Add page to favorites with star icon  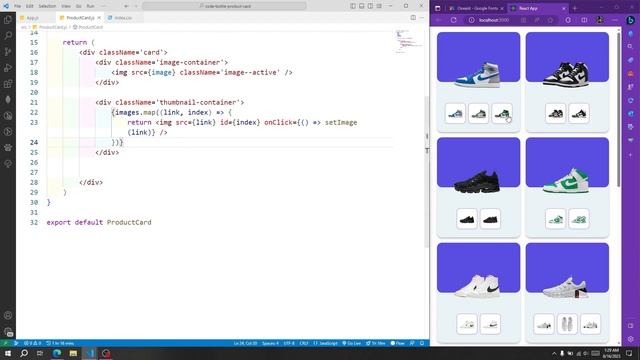click(550, 20)
